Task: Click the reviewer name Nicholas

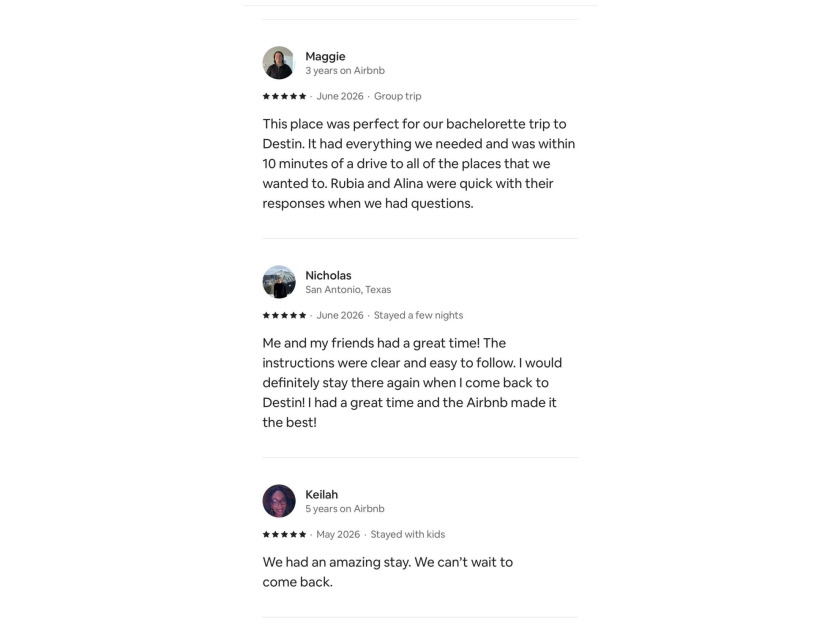Action: [328, 275]
